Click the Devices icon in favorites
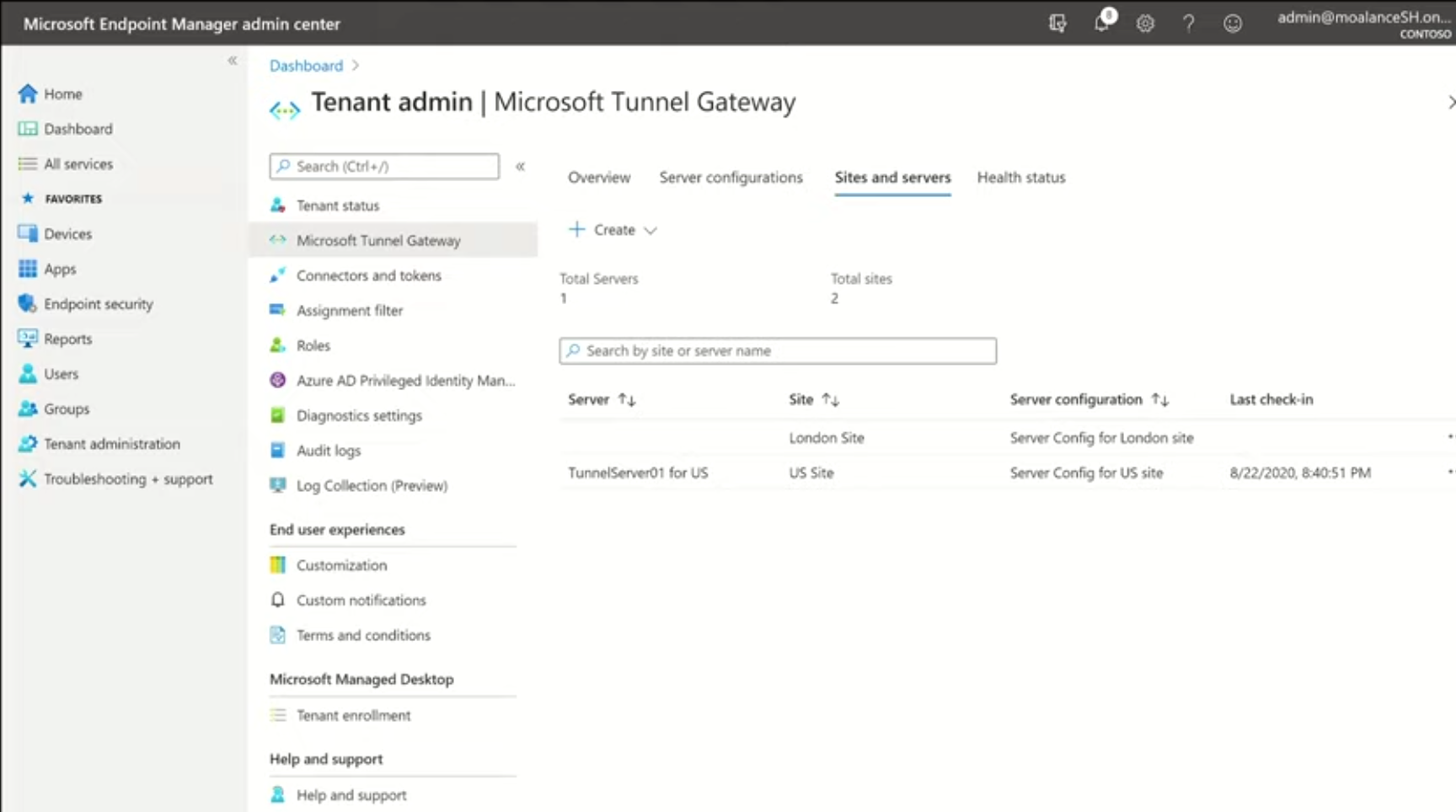 point(28,233)
